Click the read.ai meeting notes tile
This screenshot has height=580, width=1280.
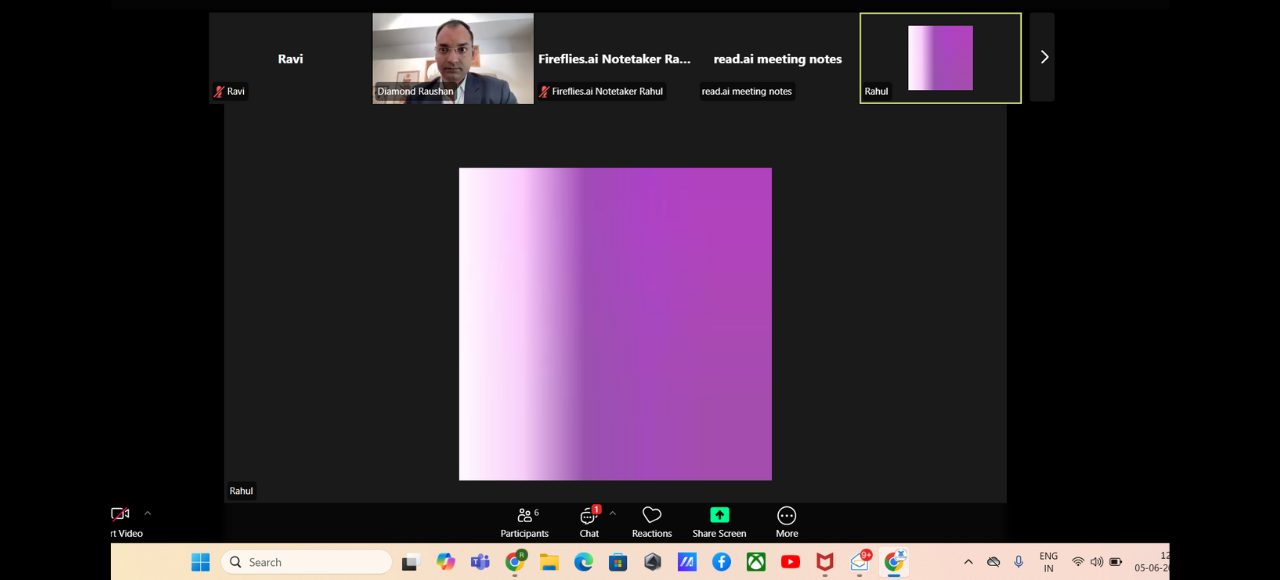click(x=777, y=58)
